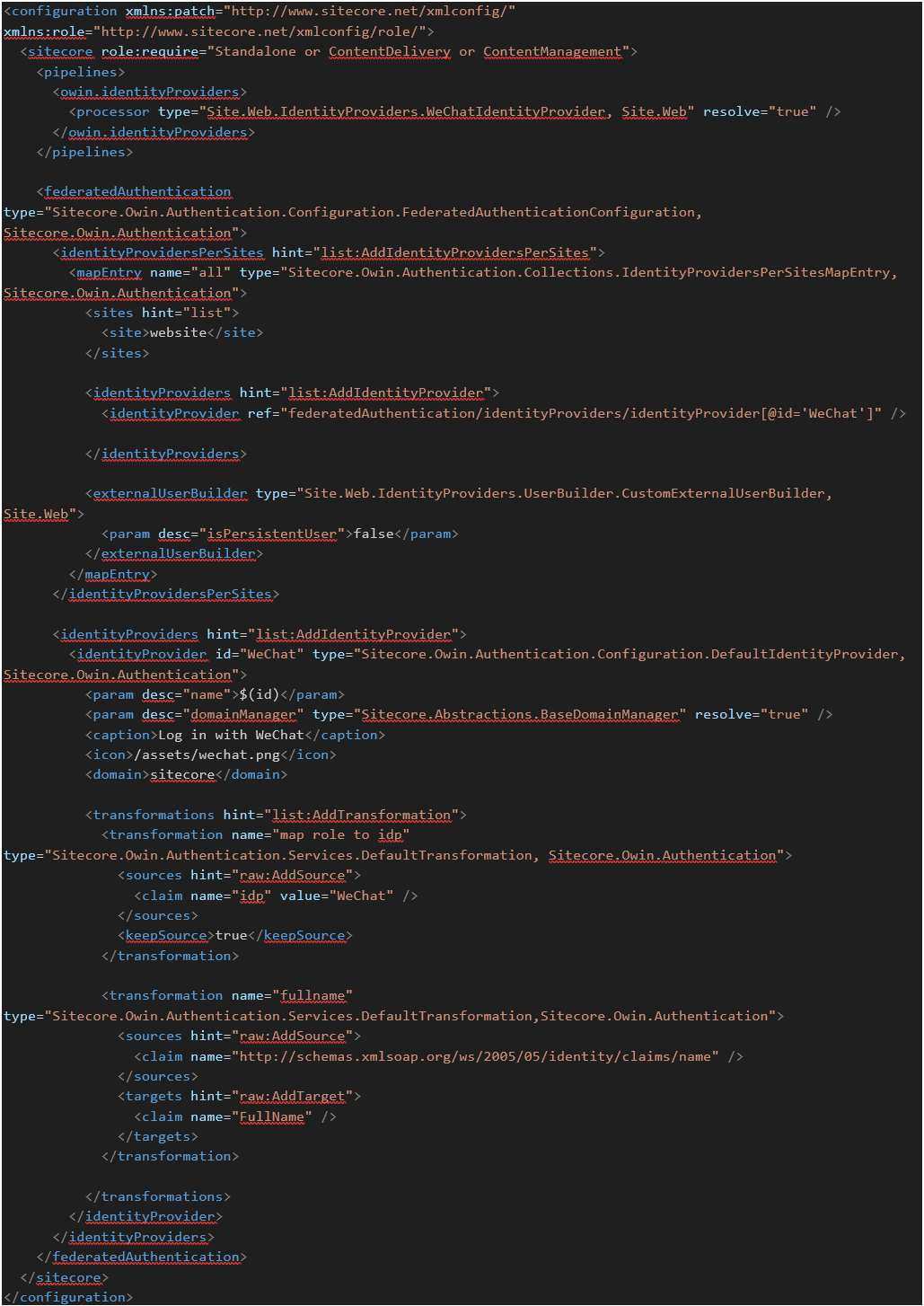Click the FullName claim name value
The height and width of the screenshot is (1306, 924).
point(274,1116)
